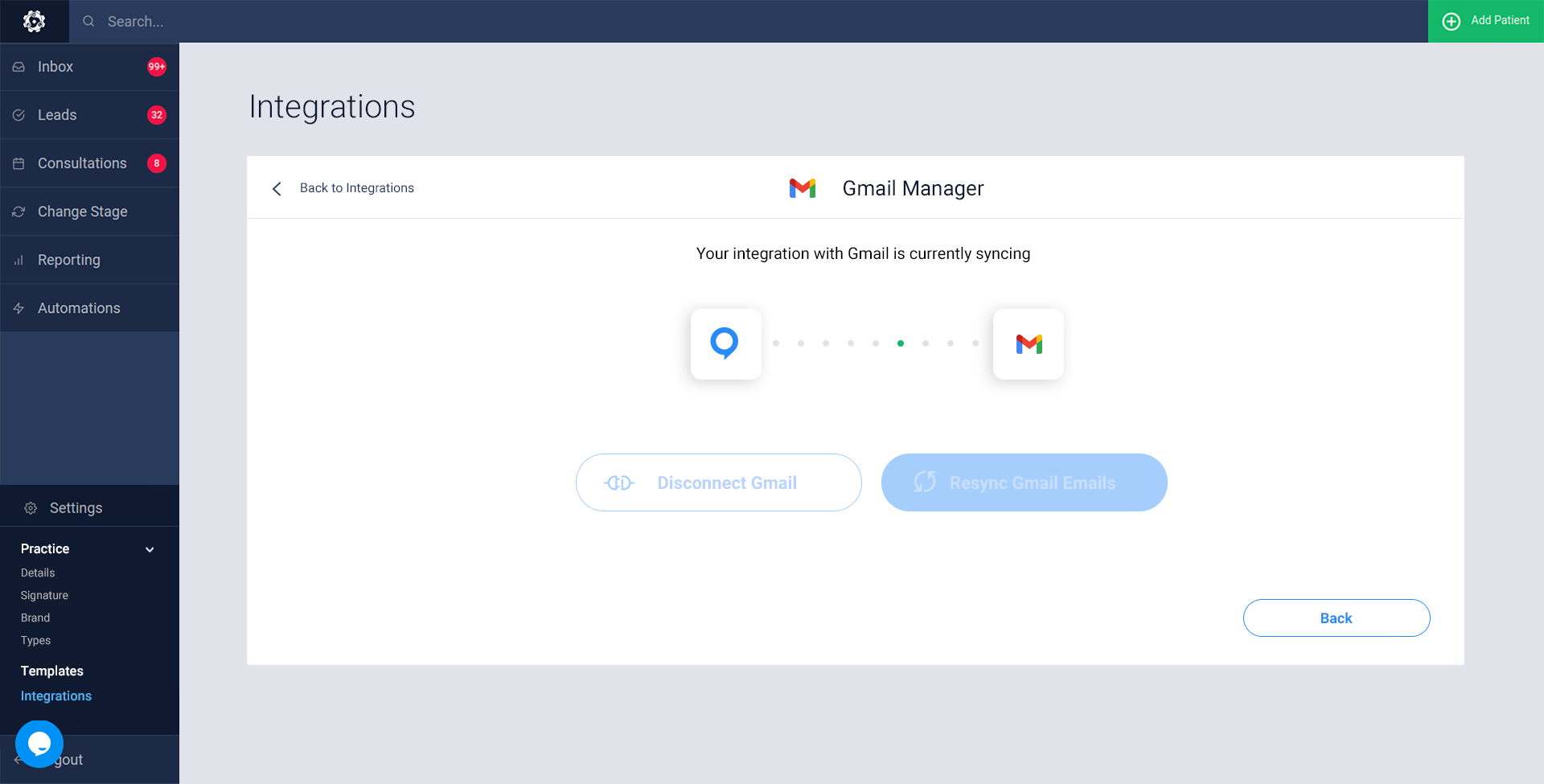The height and width of the screenshot is (784, 1544).
Task: Click the Add Patient button
Action: [1485, 21]
